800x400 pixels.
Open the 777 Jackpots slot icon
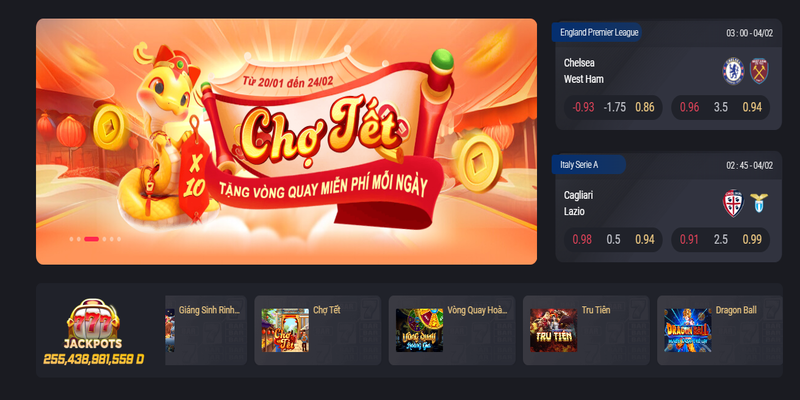tap(93, 319)
